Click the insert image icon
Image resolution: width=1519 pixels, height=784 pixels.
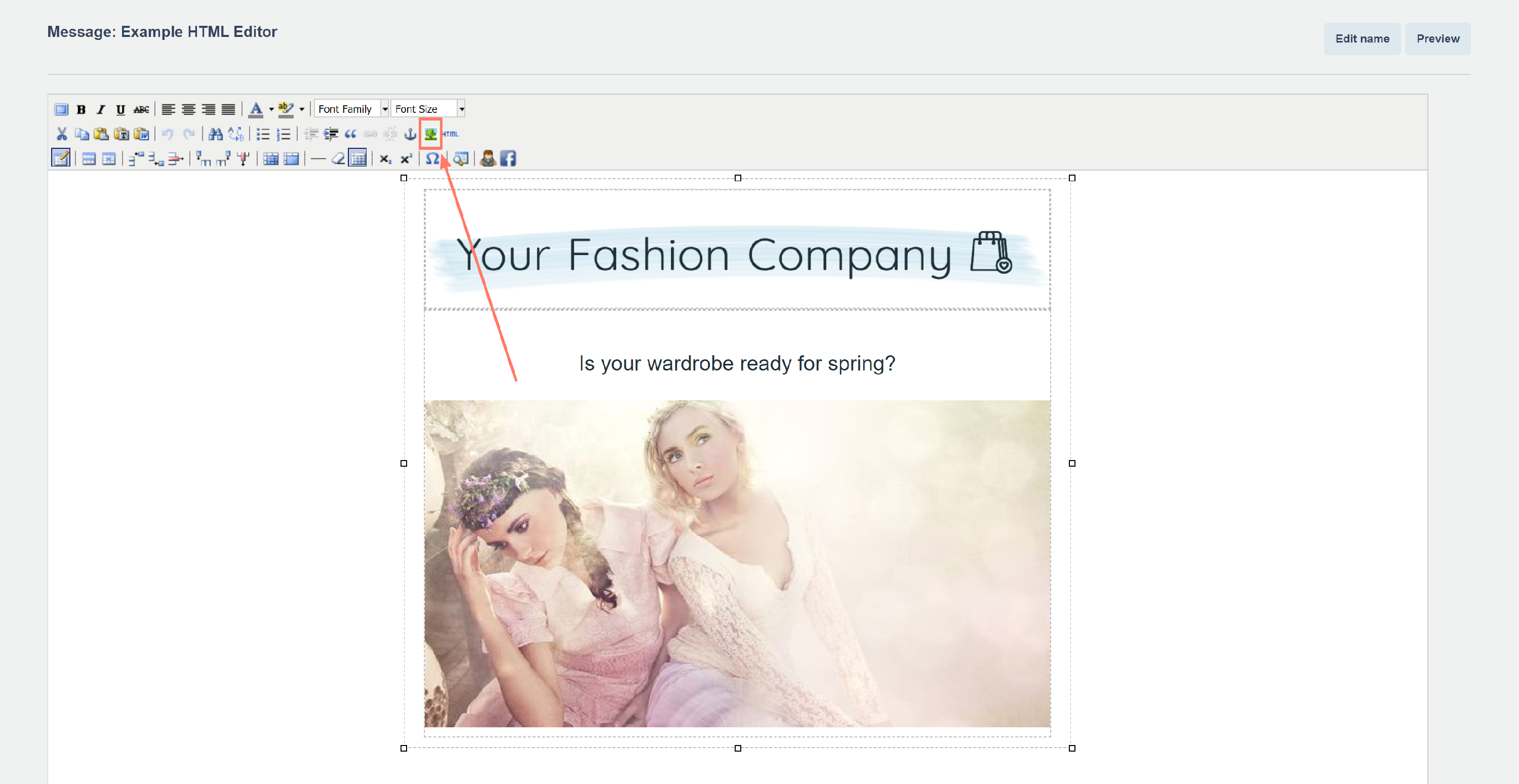tap(430, 135)
